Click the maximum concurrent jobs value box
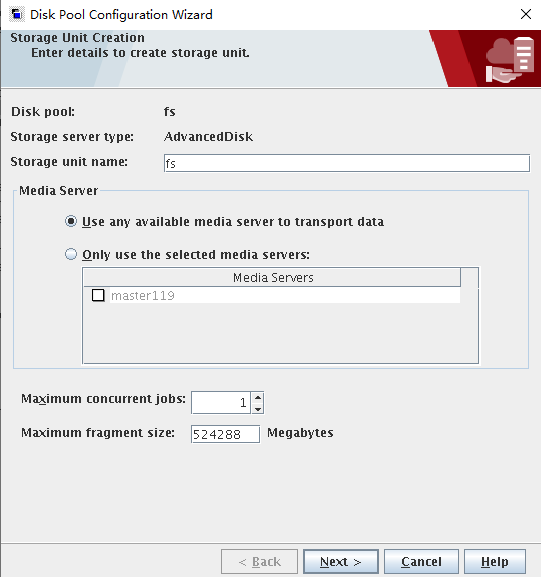 tap(221, 403)
